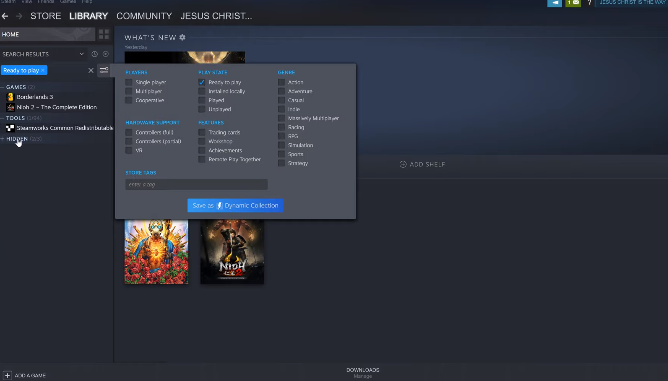Open the Nioh 2 cover art
This screenshot has width=668, height=381.
coord(232,252)
